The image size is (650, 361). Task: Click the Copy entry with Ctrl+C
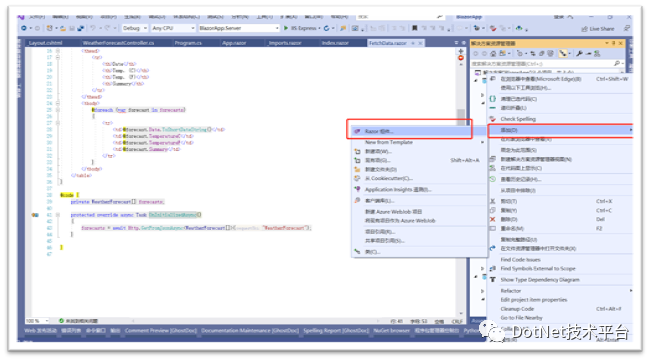point(560,210)
